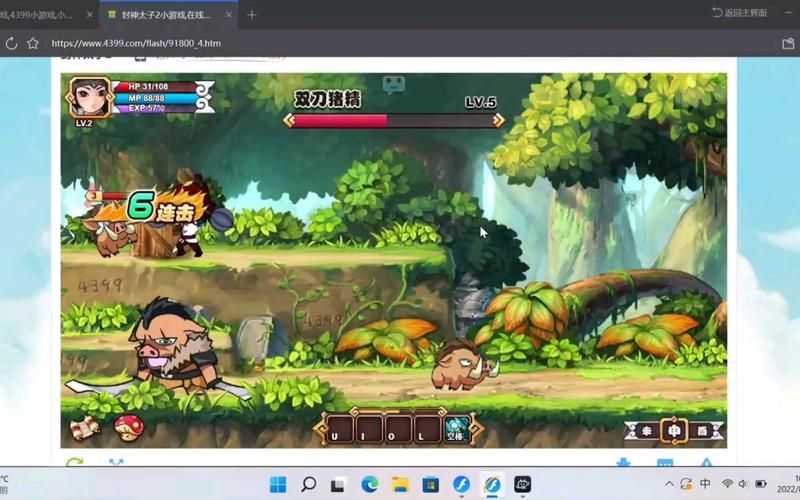
Task: Open the active Flash browser taskbar icon
Action: pos(492,484)
